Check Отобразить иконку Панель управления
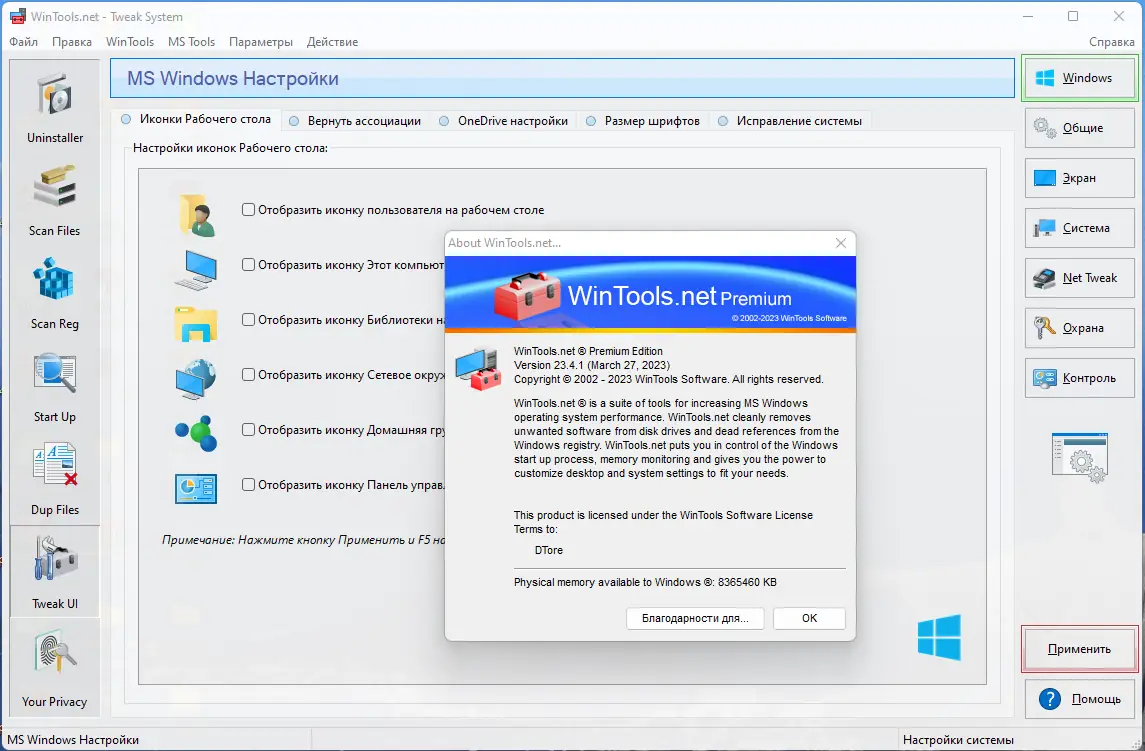 click(x=248, y=484)
